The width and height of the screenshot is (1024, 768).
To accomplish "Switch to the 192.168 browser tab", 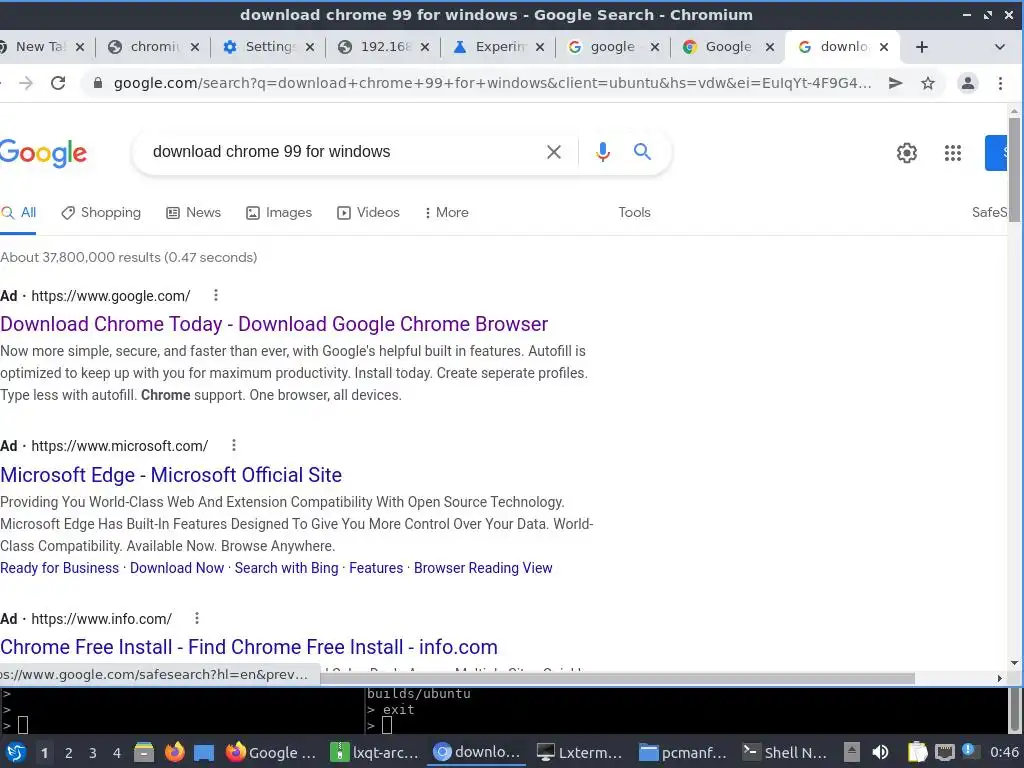I will [382, 47].
